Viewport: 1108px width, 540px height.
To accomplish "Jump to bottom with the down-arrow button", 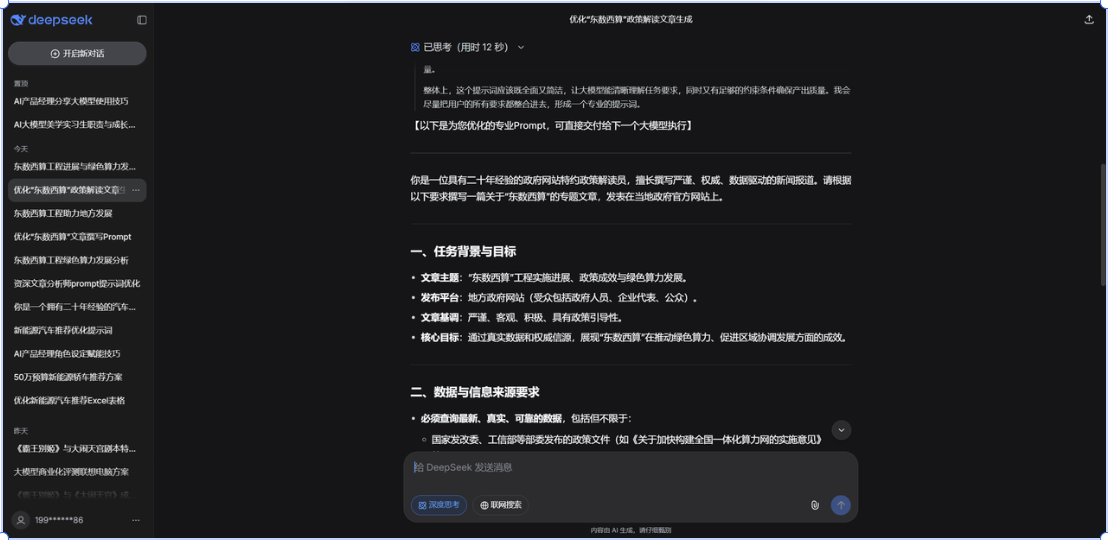I will pyautogui.click(x=841, y=430).
